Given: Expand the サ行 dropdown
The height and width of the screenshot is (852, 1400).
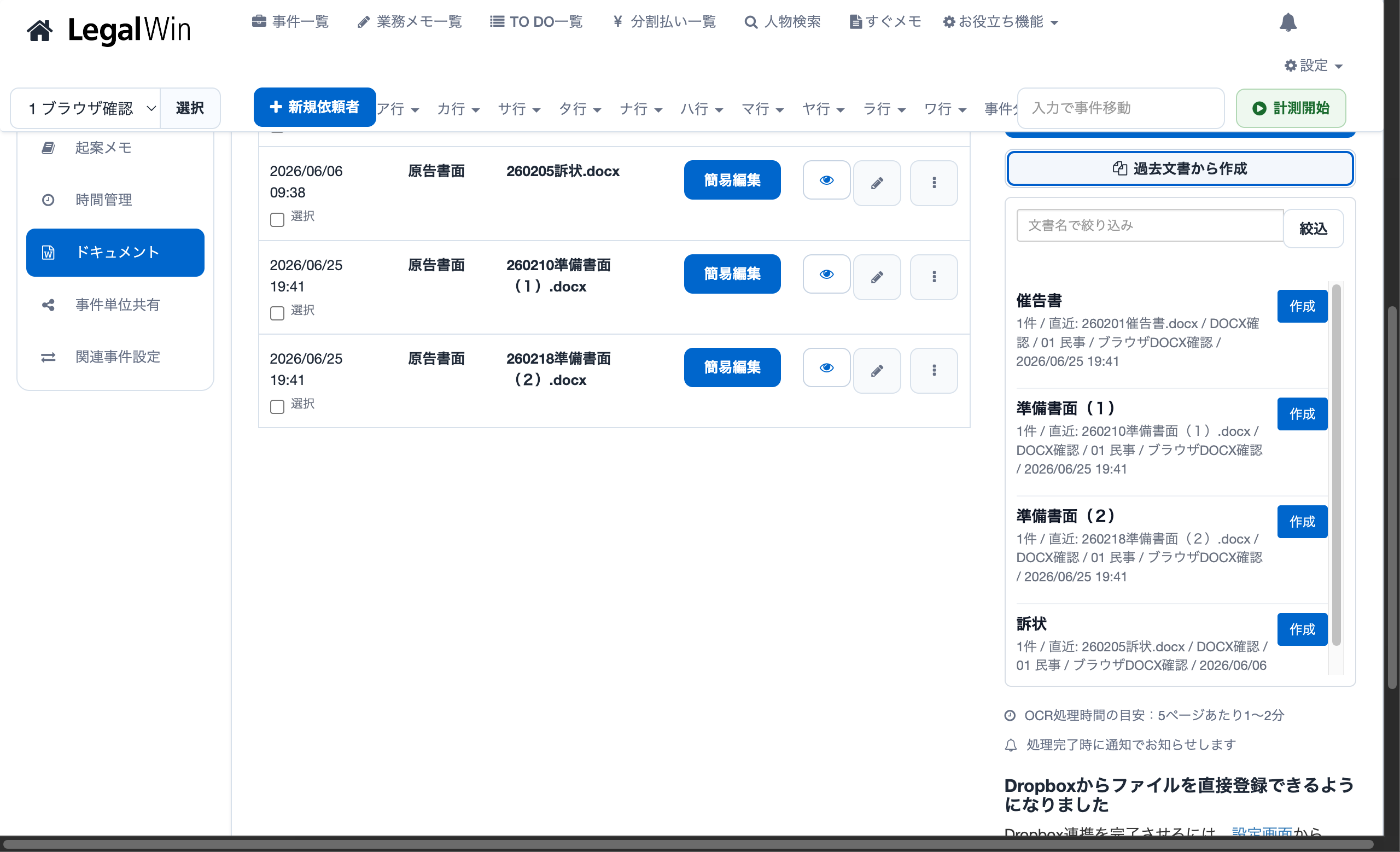Looking at the screenshot, I should [519, 108].
